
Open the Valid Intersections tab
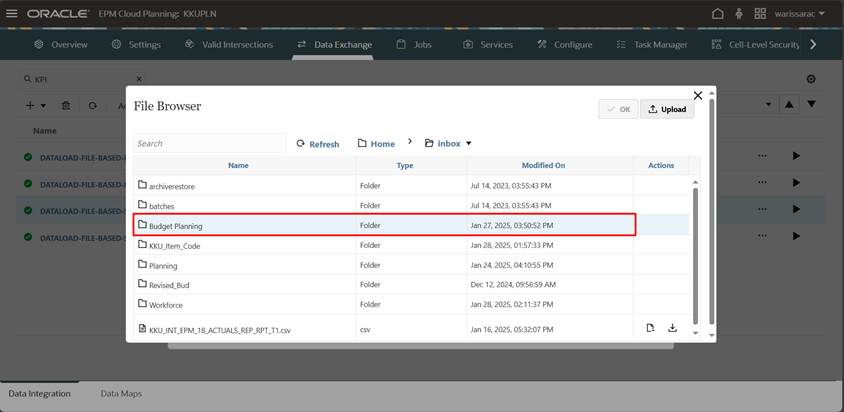point(229,45)
